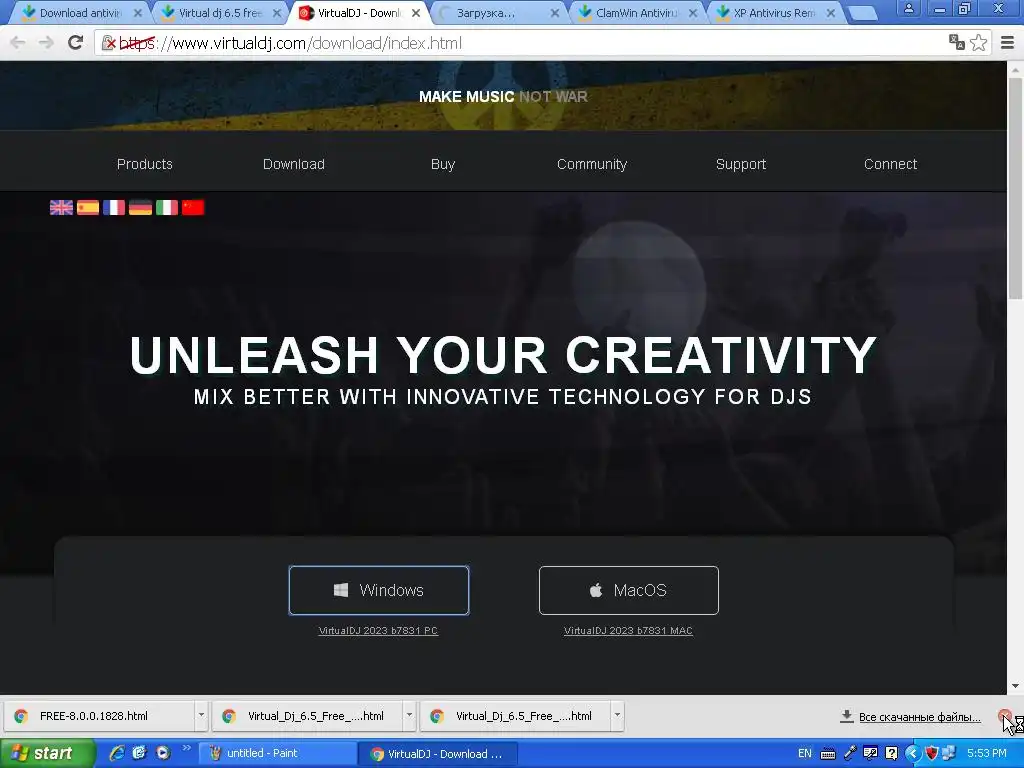Open the Products navigation menu
The image size is (1024, 768).
tap(145, 165)
